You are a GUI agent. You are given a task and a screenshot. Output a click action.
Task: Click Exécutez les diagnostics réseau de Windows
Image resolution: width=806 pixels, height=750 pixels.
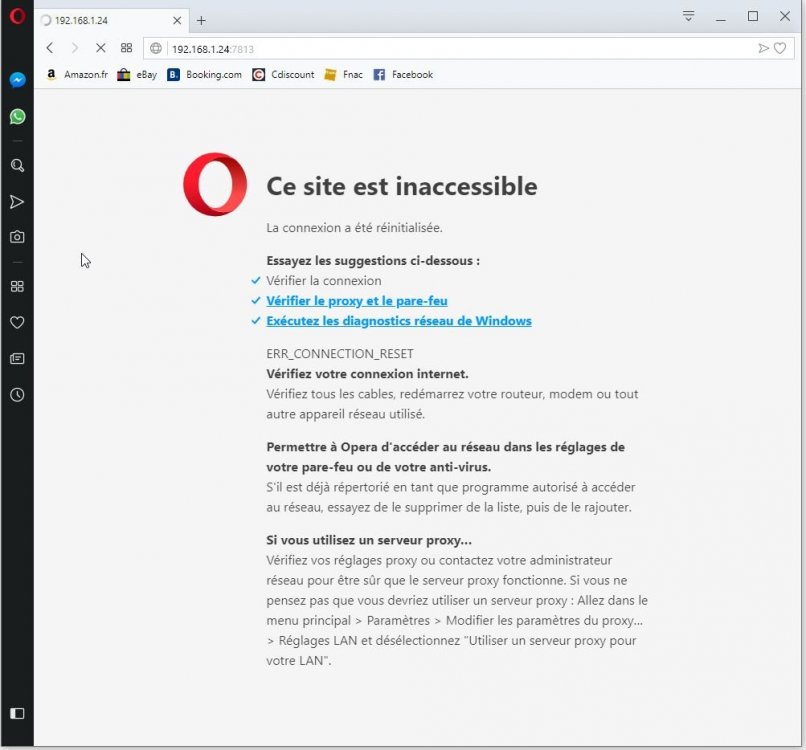pos(399,321)
